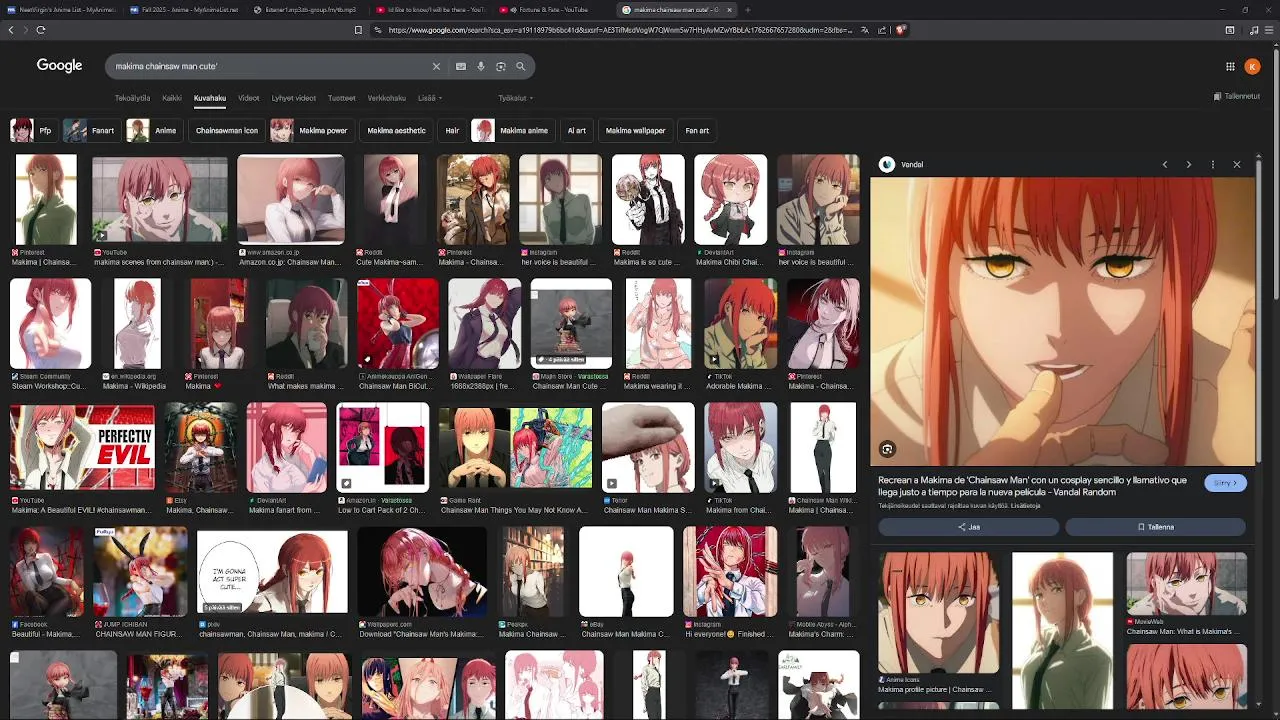
Task: Click the bookmark icon beside the address bar
Action: 358,30
